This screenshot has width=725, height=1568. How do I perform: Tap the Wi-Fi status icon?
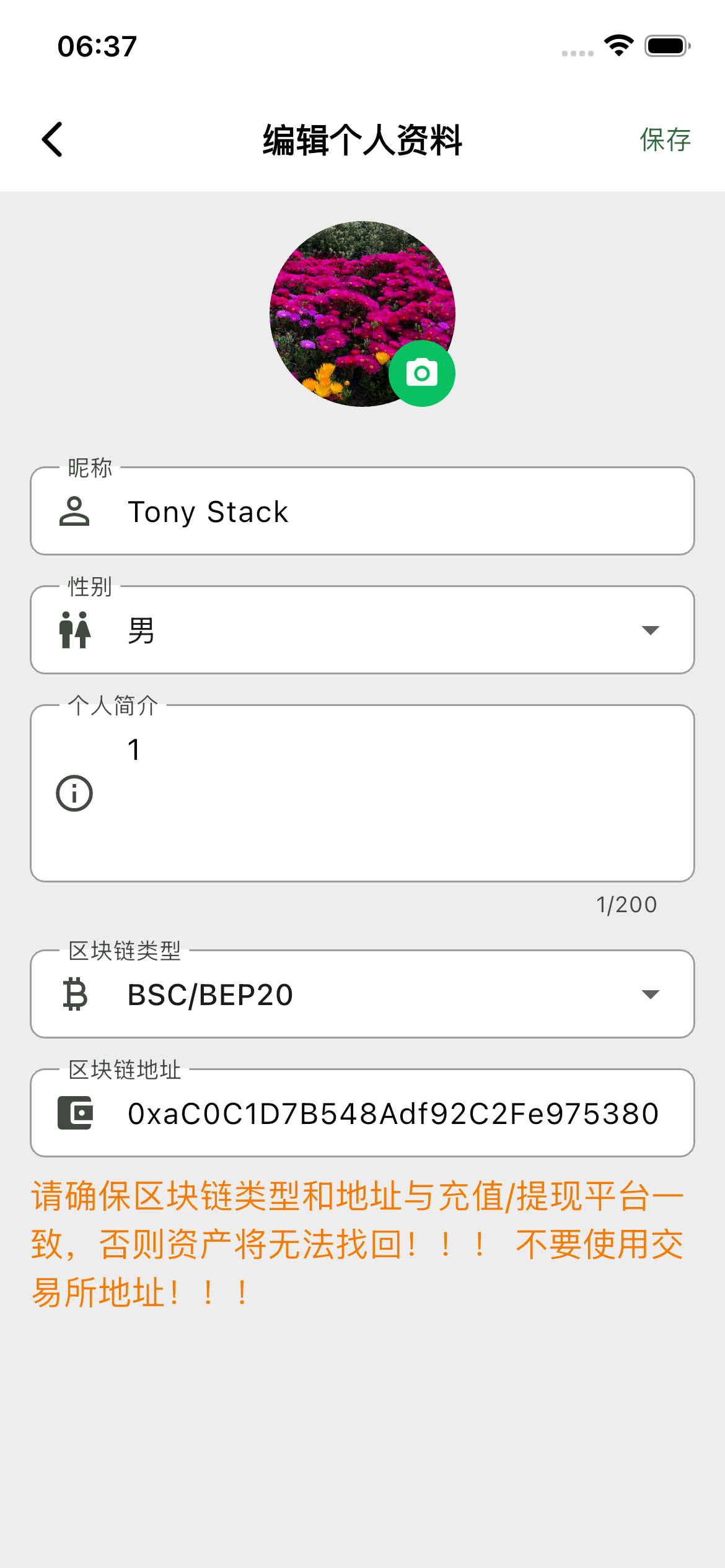pyautogui.click(x=618, y=46)
